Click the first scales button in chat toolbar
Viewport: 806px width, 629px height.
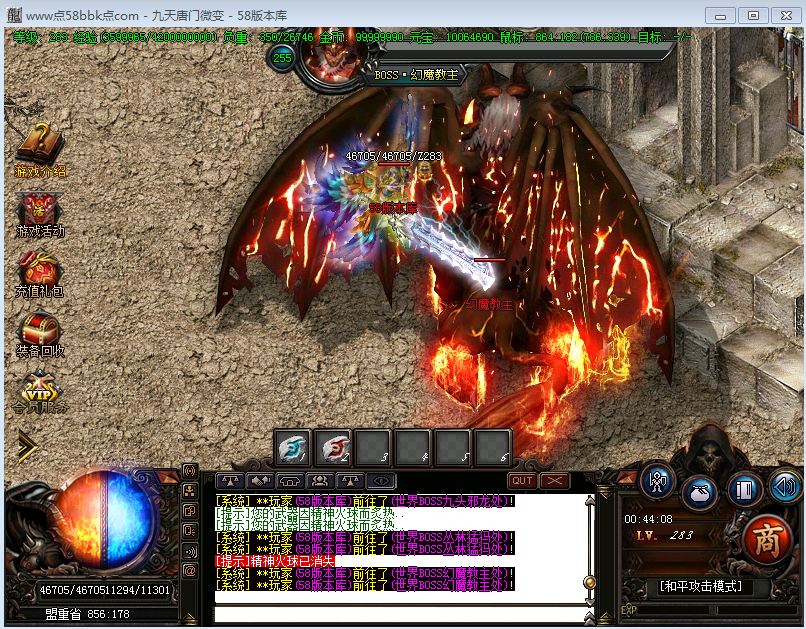pos(230,481)
